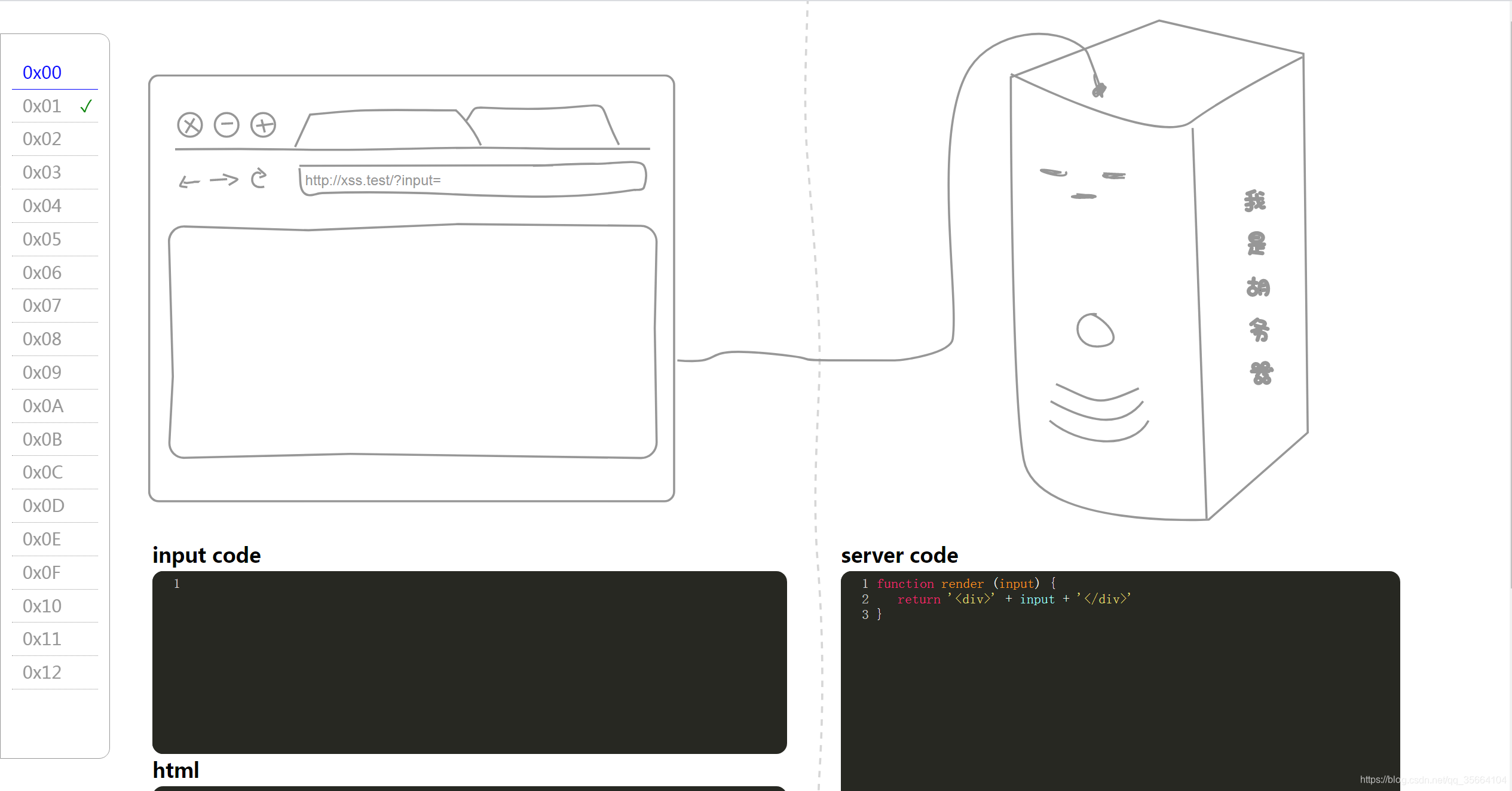
Task: Click the xss.test URL address bar
Action: [472, 180]
